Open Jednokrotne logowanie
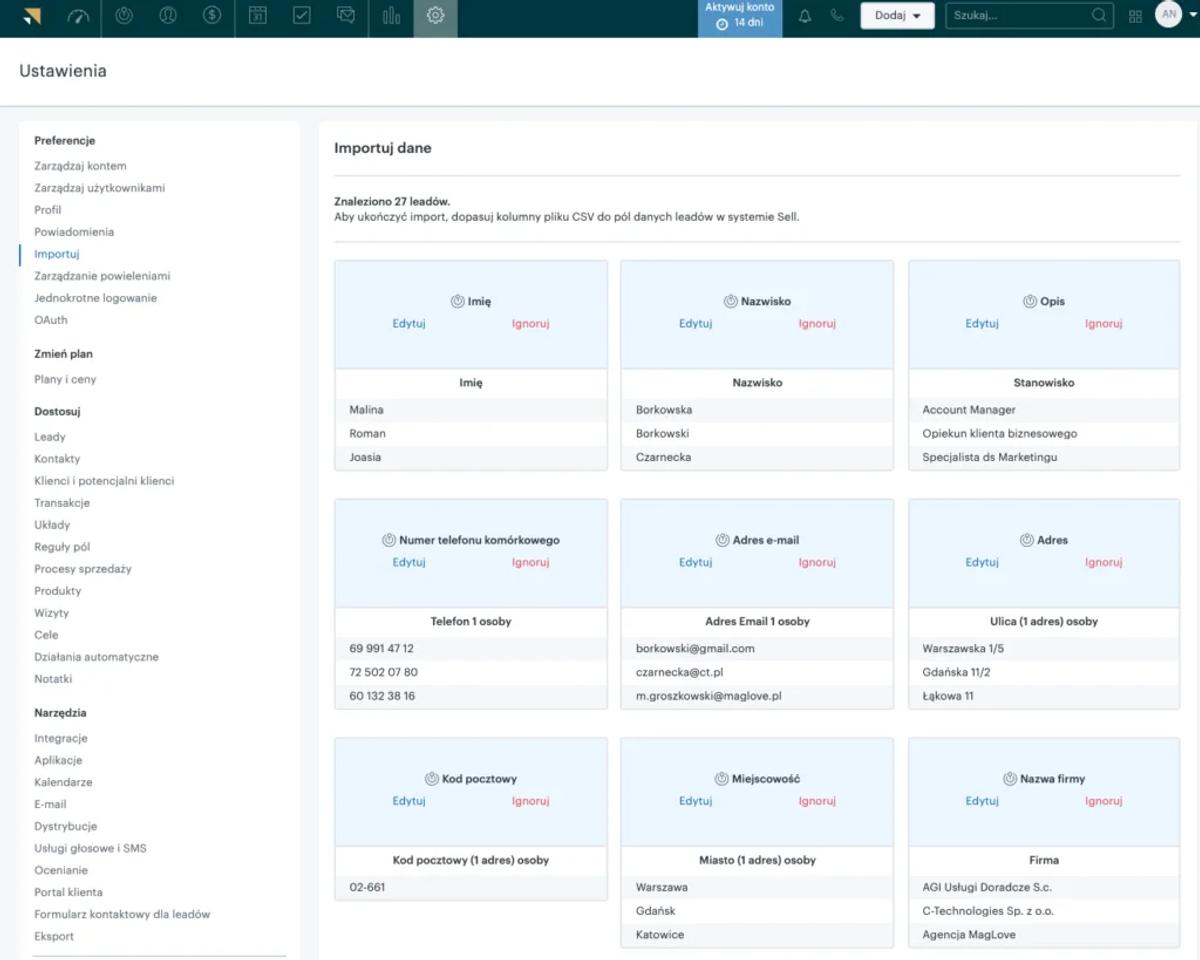 (x=95, y=298)
